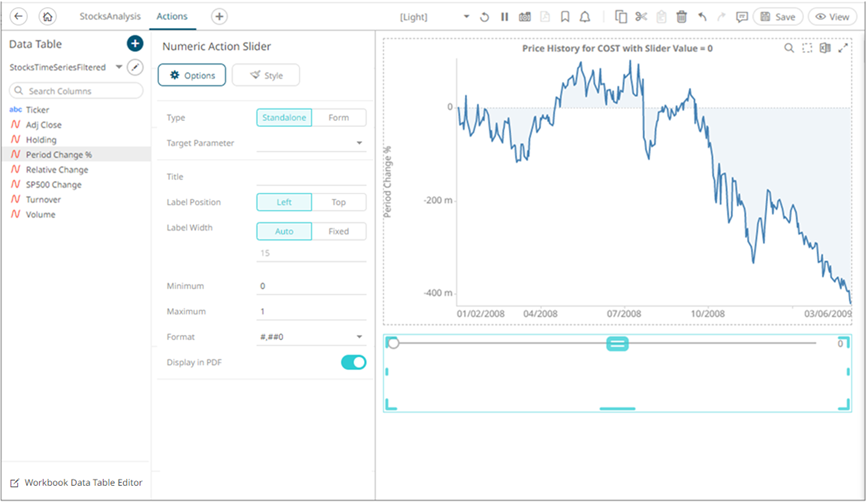867x503 pixels.
Task: Select Form as the slider type
Action: pyautogui.click(x=339, y=118)
